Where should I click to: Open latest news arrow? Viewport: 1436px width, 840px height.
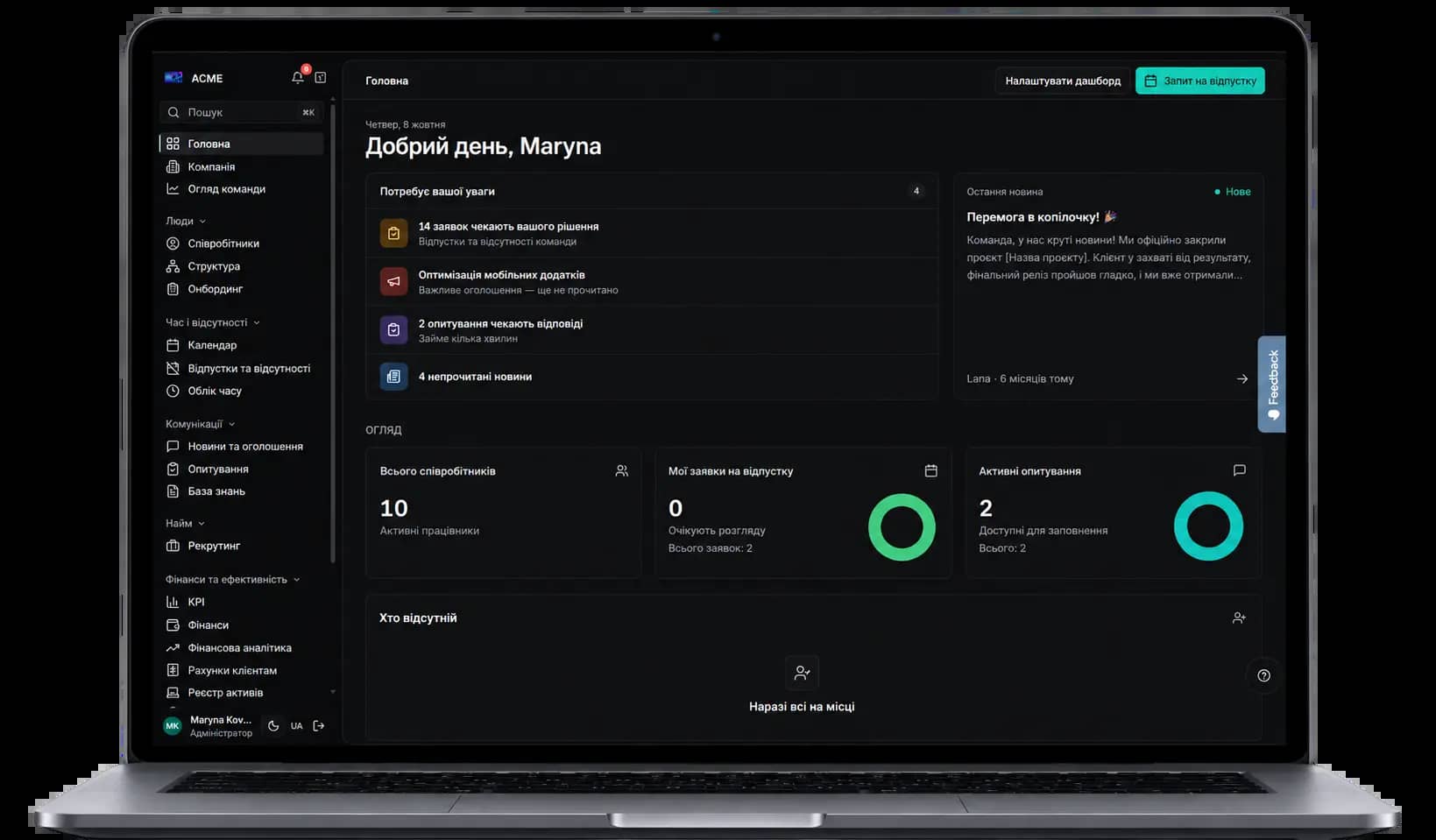click(1241, 379)
